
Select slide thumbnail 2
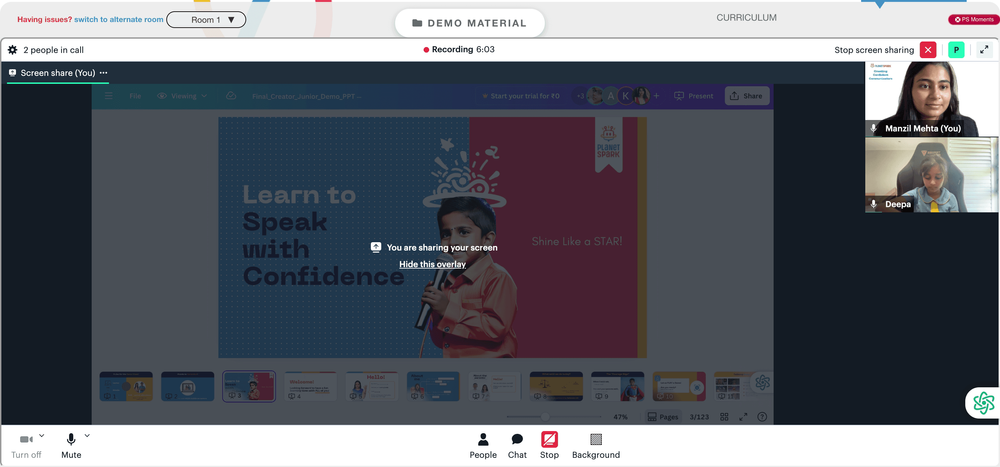point(188,386)
